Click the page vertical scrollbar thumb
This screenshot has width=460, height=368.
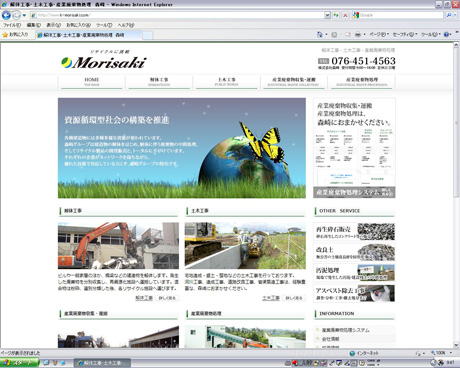[456, 123]
